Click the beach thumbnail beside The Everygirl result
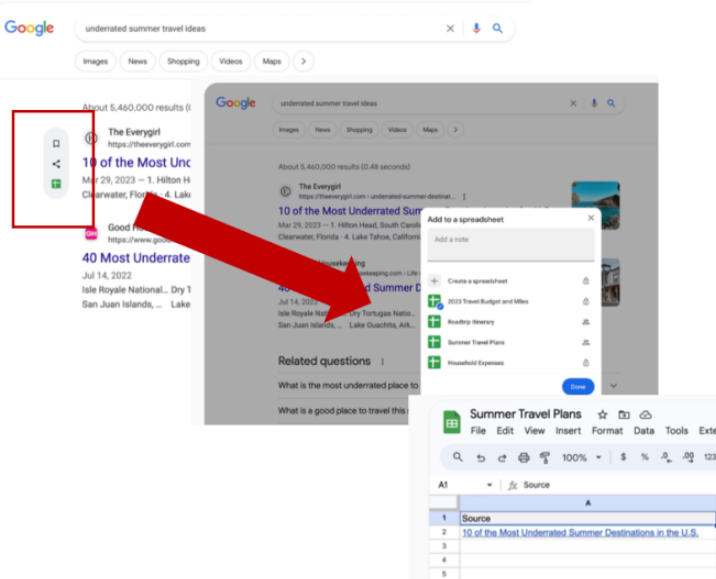The width and height of the screenshot is (716, 579). [595, 205]
